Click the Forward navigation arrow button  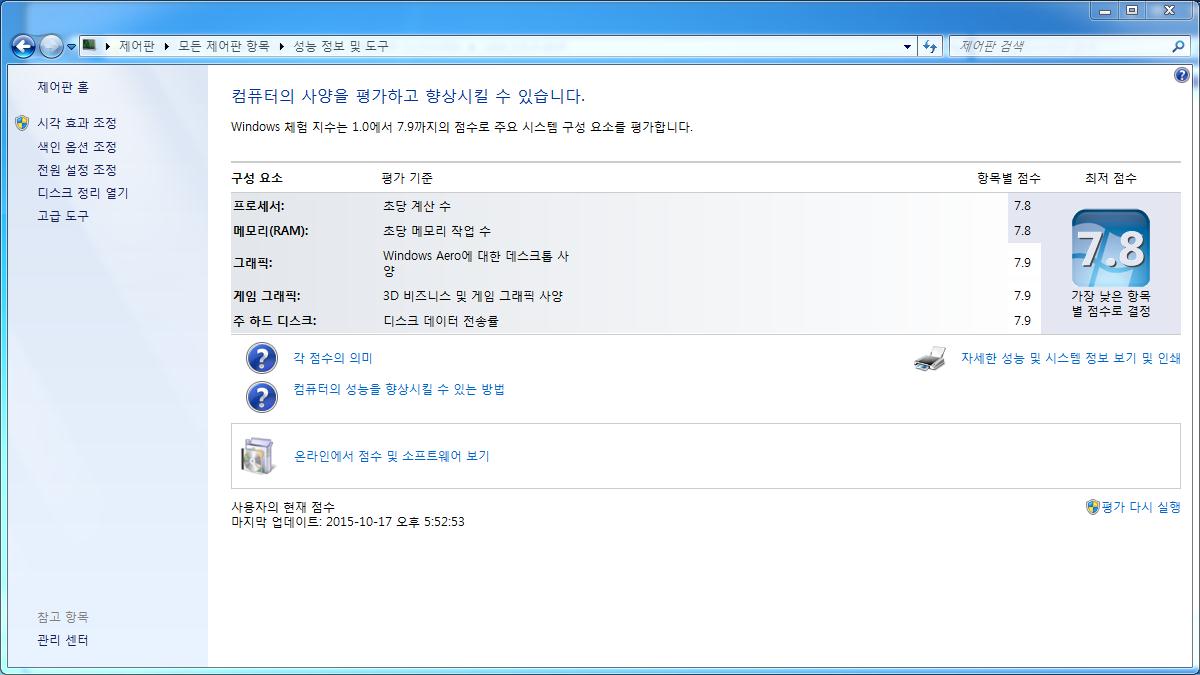pyautogui.click(x=51, y=46)
